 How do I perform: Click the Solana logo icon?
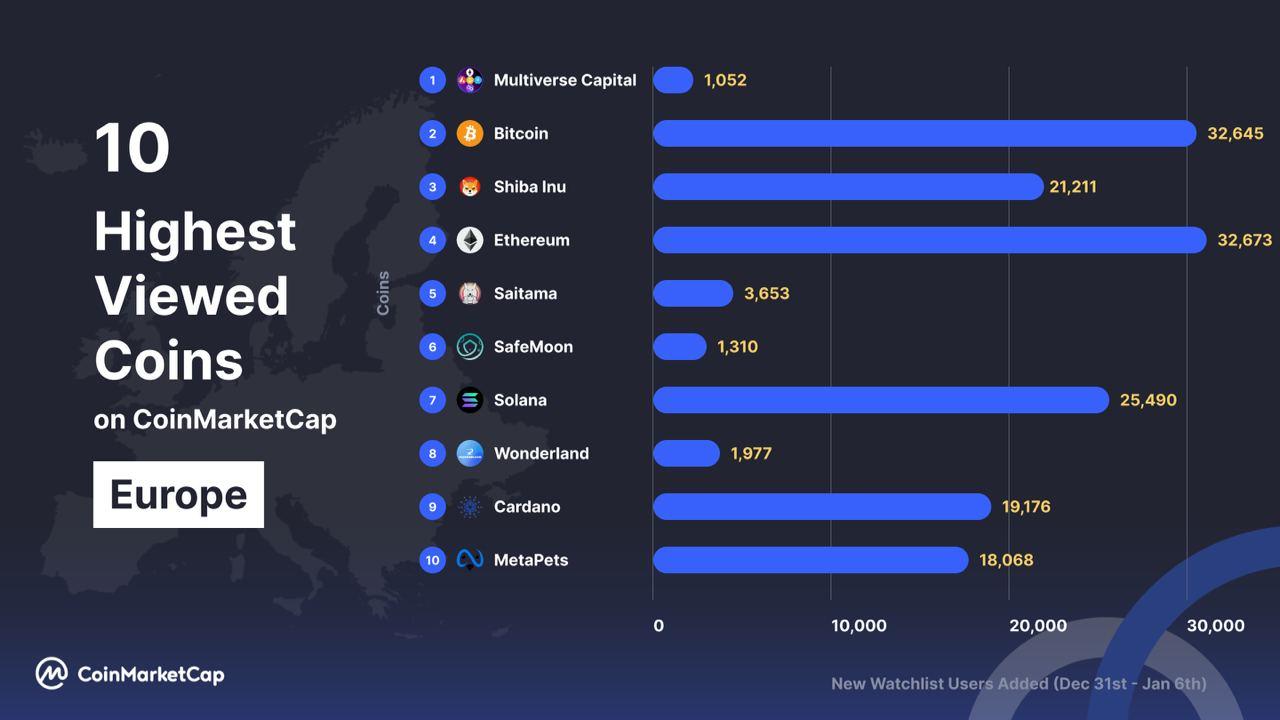(x=470, y=400)
